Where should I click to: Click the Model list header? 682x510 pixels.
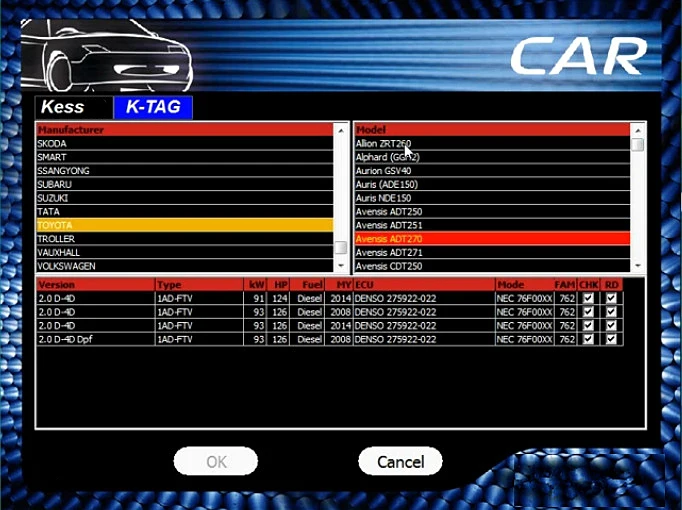coord(492,130)
